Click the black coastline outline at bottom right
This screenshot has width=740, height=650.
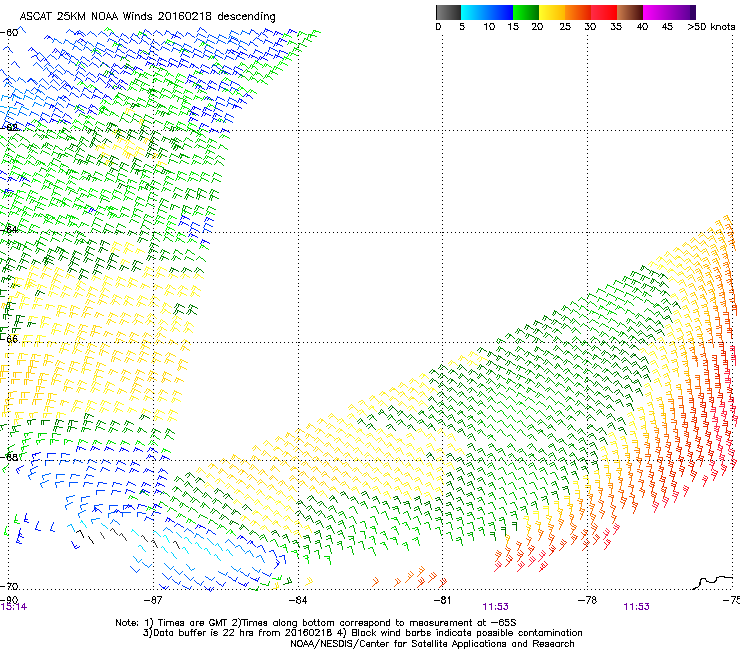coord(713,582)
